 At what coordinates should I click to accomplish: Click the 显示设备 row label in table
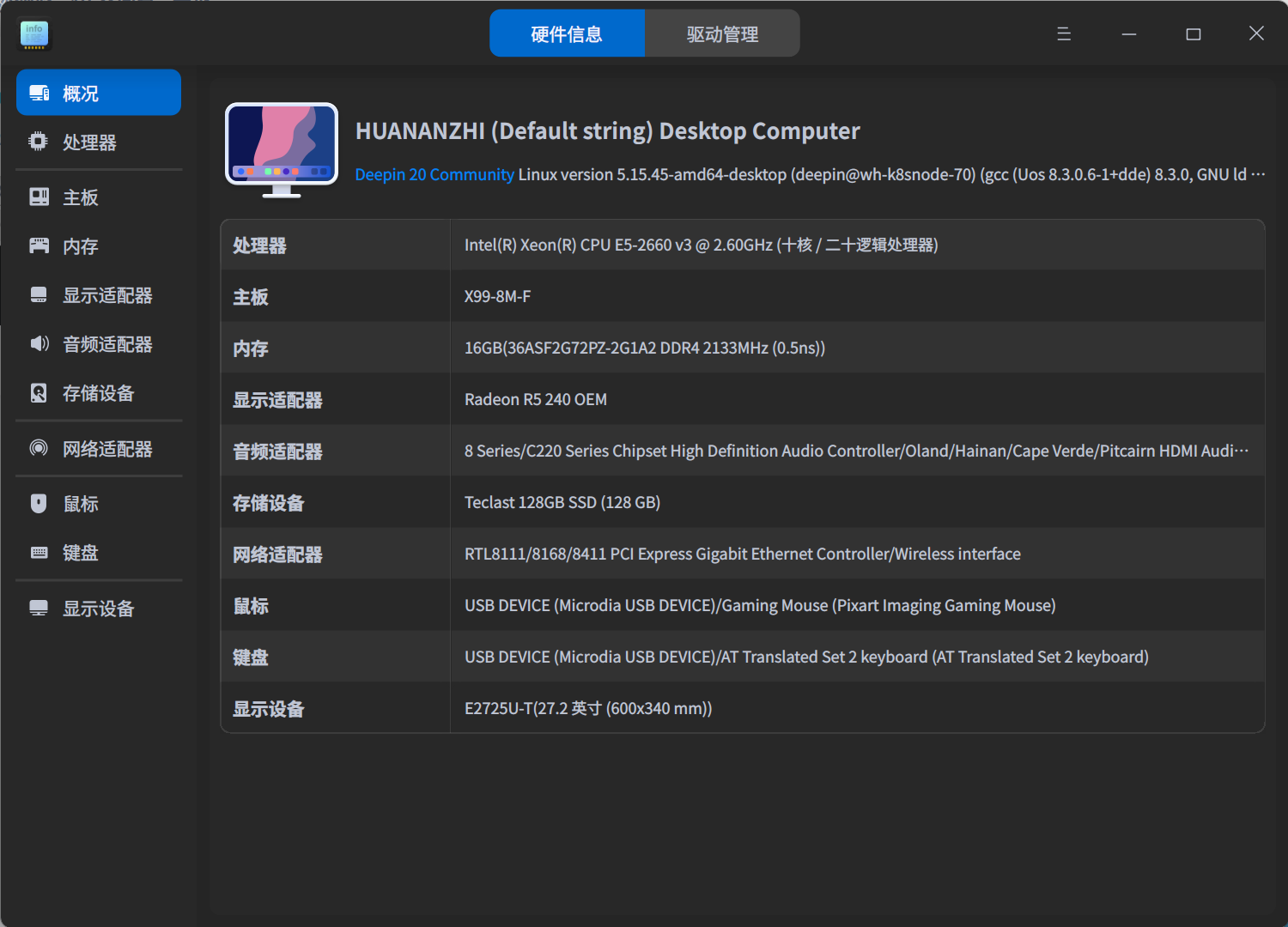pos(269,709)
